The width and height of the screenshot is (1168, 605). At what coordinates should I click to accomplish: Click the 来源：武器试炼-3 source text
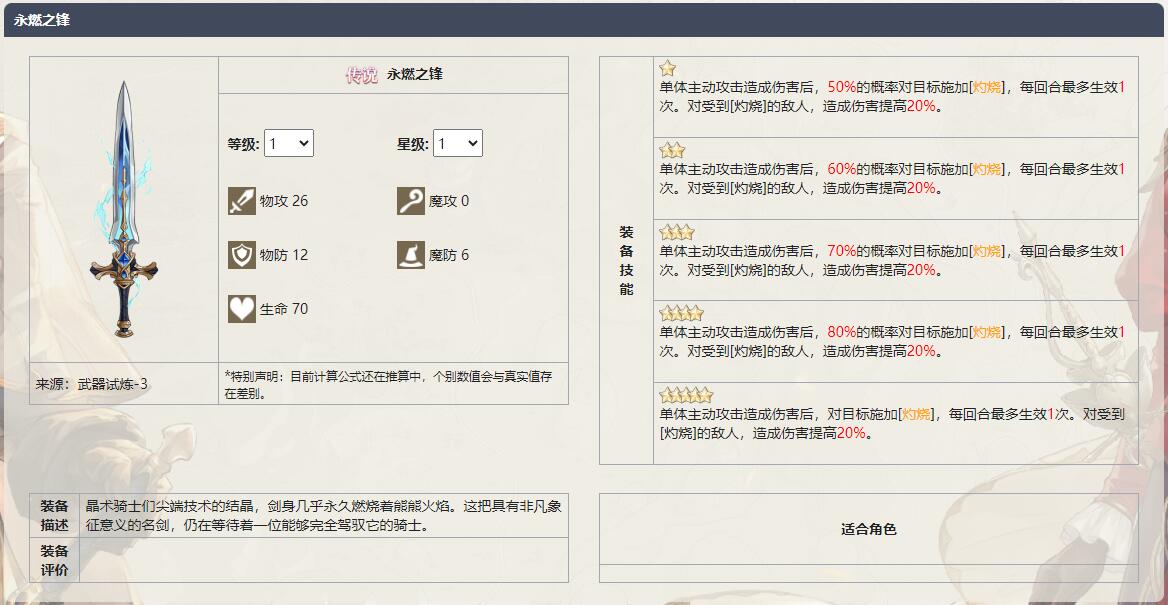click(92, 384)
